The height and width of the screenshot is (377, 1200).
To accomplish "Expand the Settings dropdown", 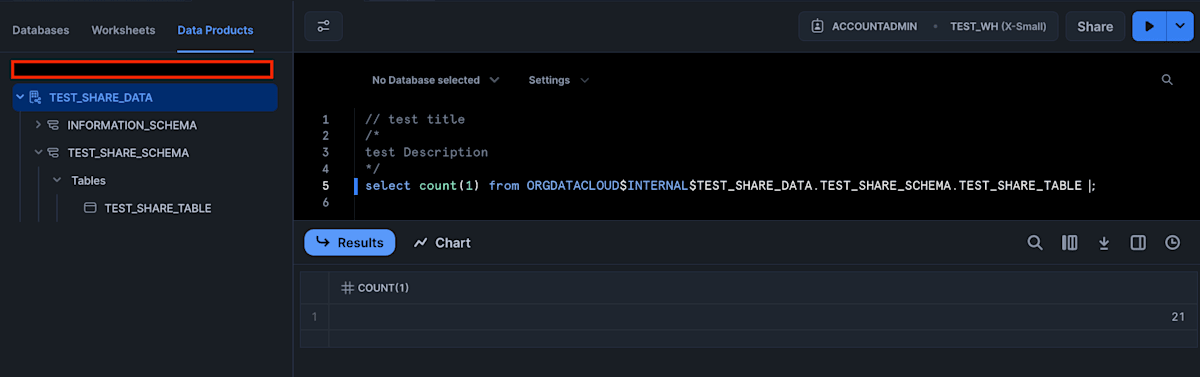I will tap(559, 80).
